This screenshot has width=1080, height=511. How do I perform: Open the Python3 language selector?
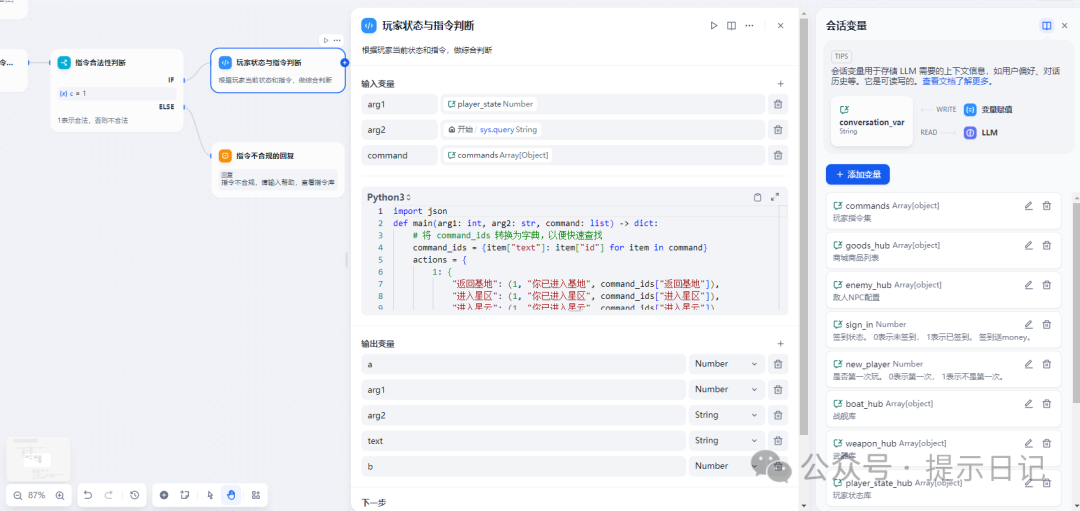point(389,197)
